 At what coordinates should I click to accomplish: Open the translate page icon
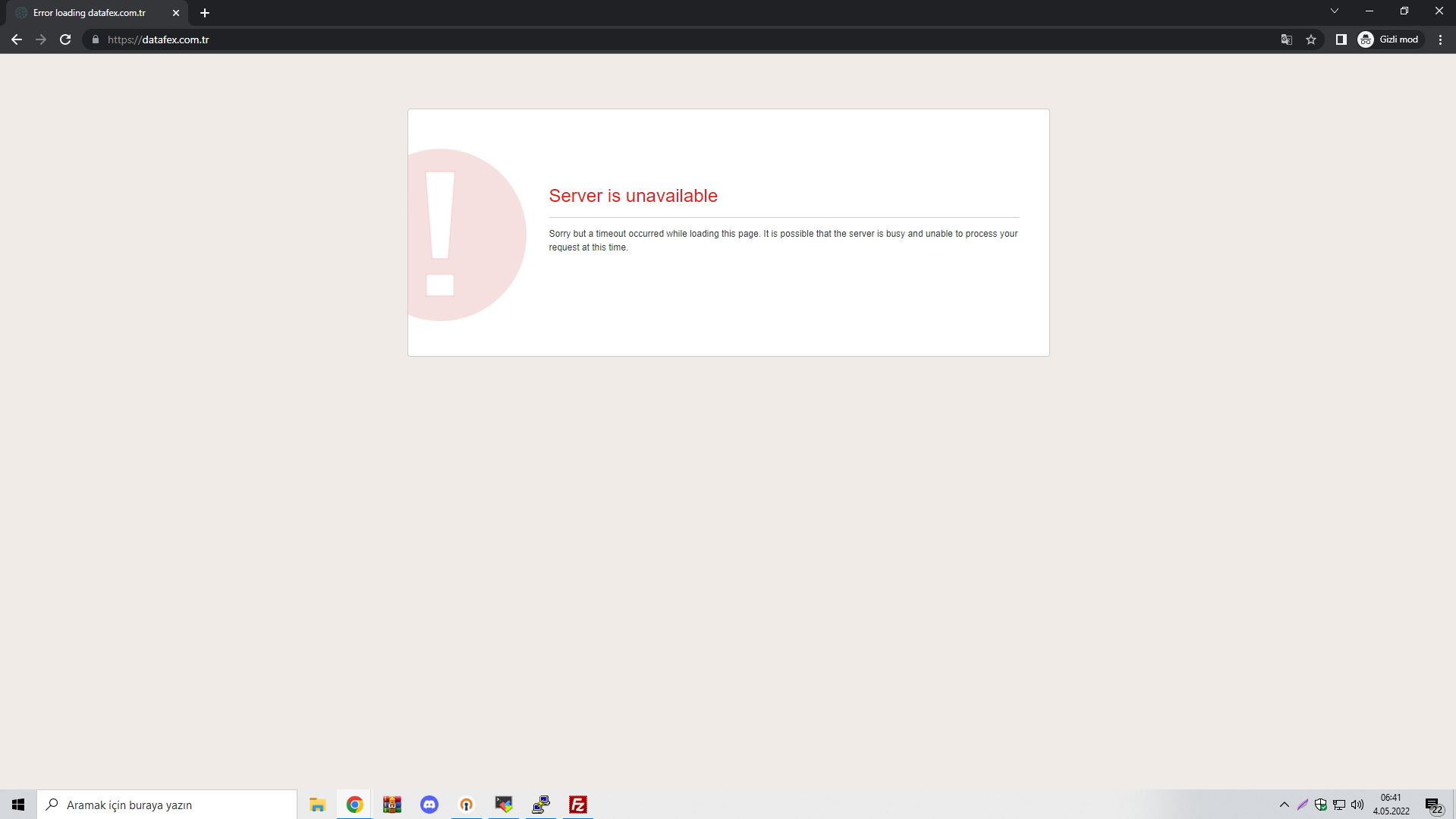click(x=1287, y=39)
